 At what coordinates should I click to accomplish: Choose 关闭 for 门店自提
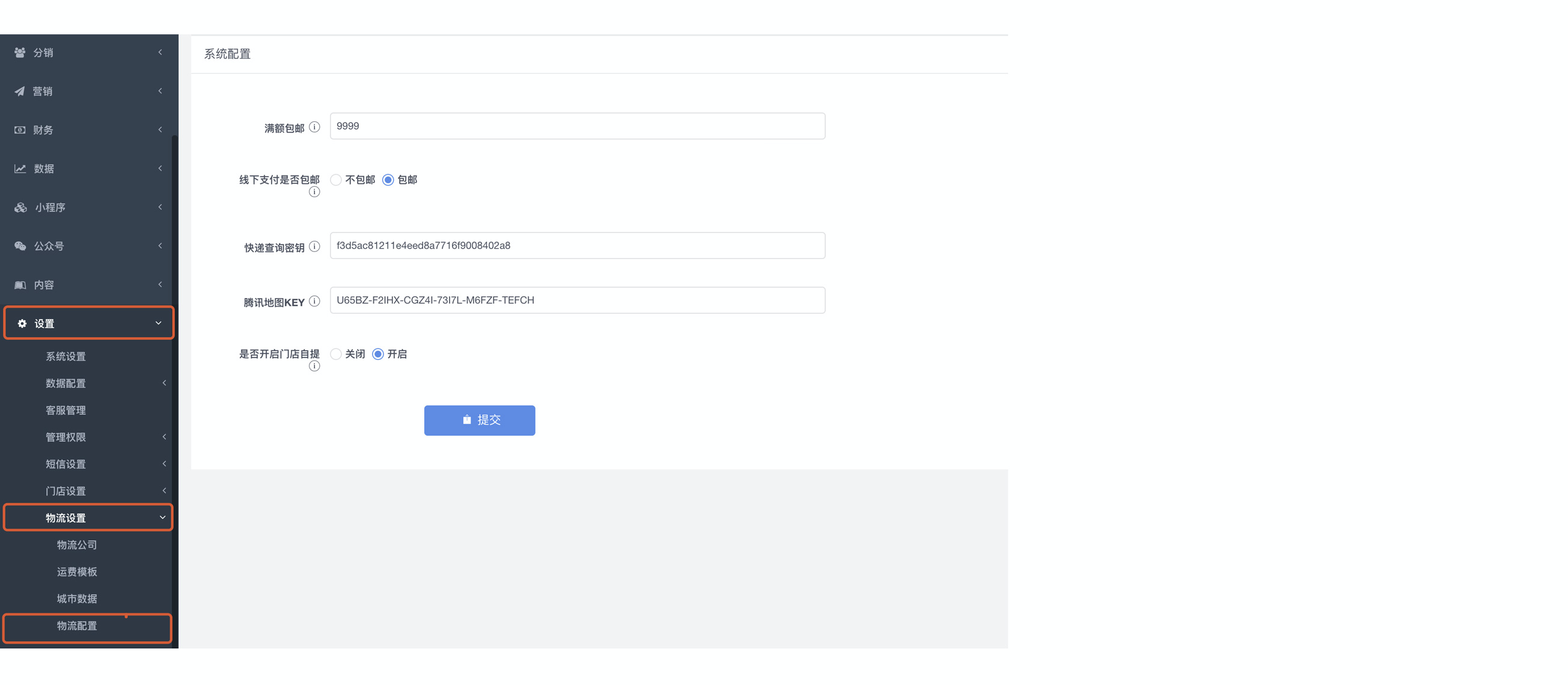point(336,354)
